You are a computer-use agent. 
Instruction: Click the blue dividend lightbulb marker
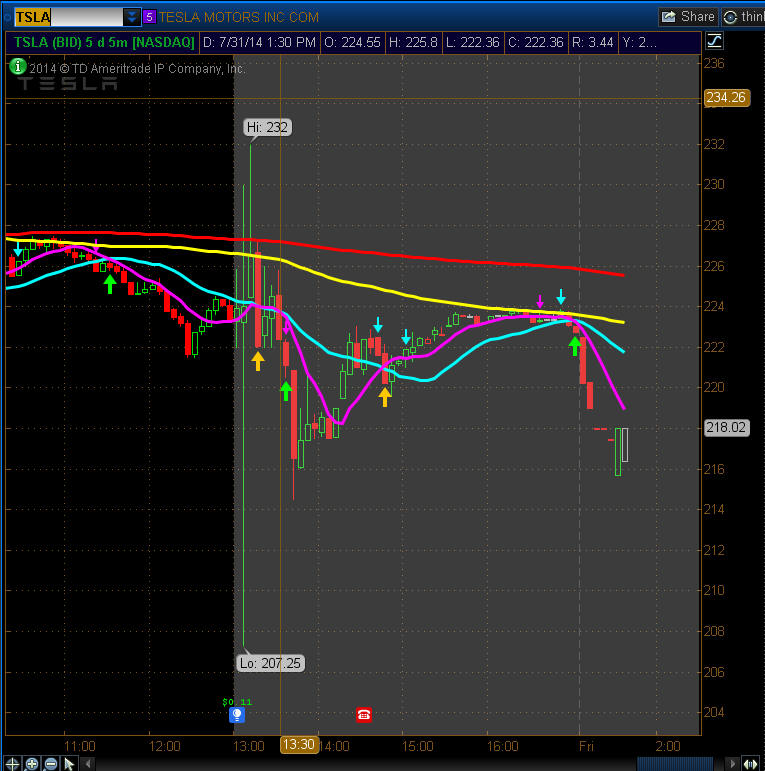pyautogui.click(x=237, y=715)
